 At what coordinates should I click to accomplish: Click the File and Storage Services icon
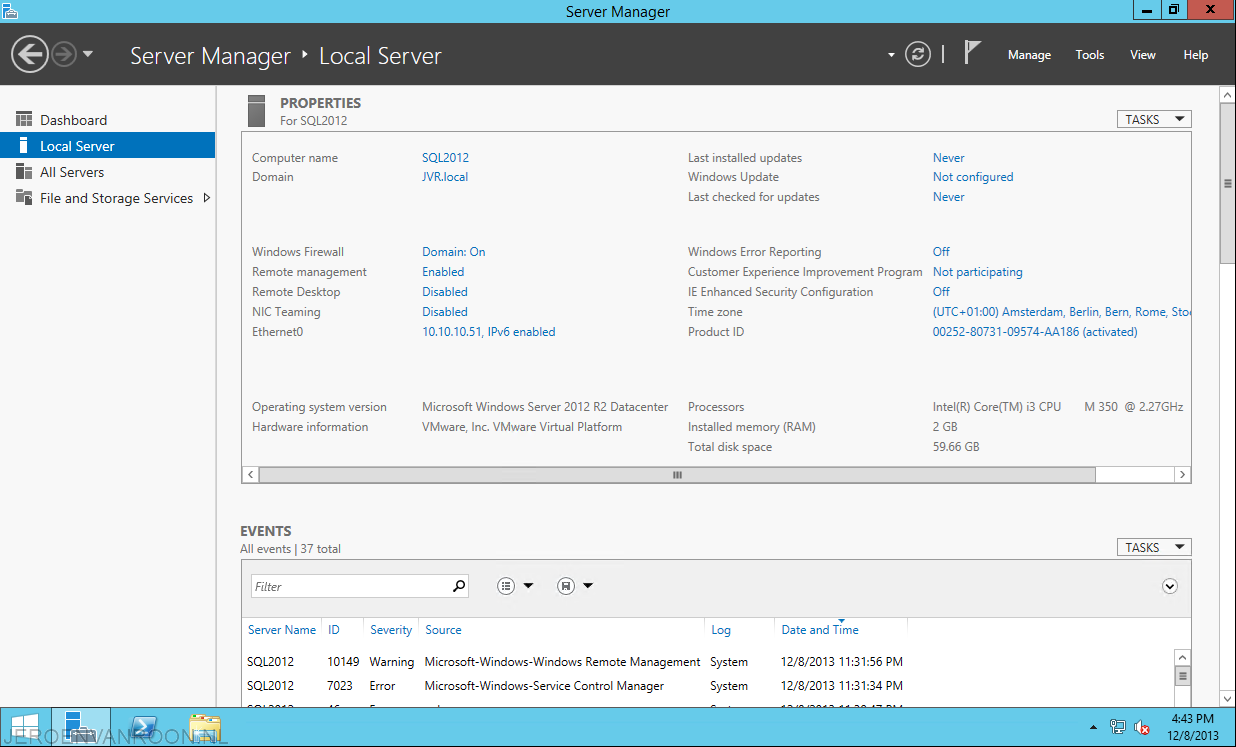tap(24, 197)
